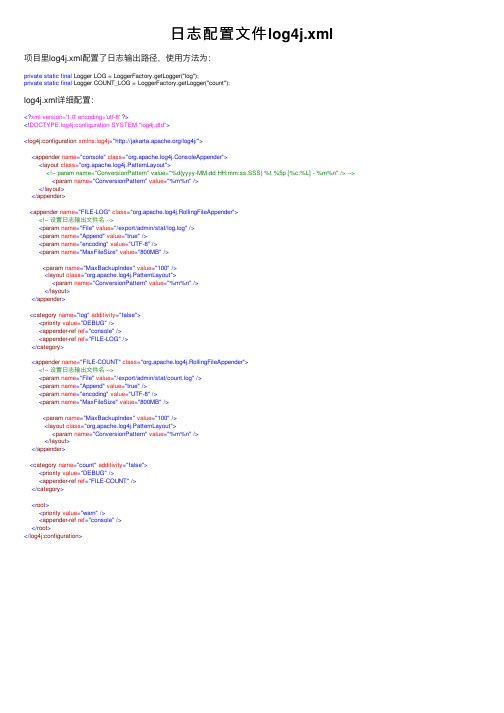
Task: Select the appender name="FILE-LOG" RollingFileAppender line
Action: click(134, 212)
